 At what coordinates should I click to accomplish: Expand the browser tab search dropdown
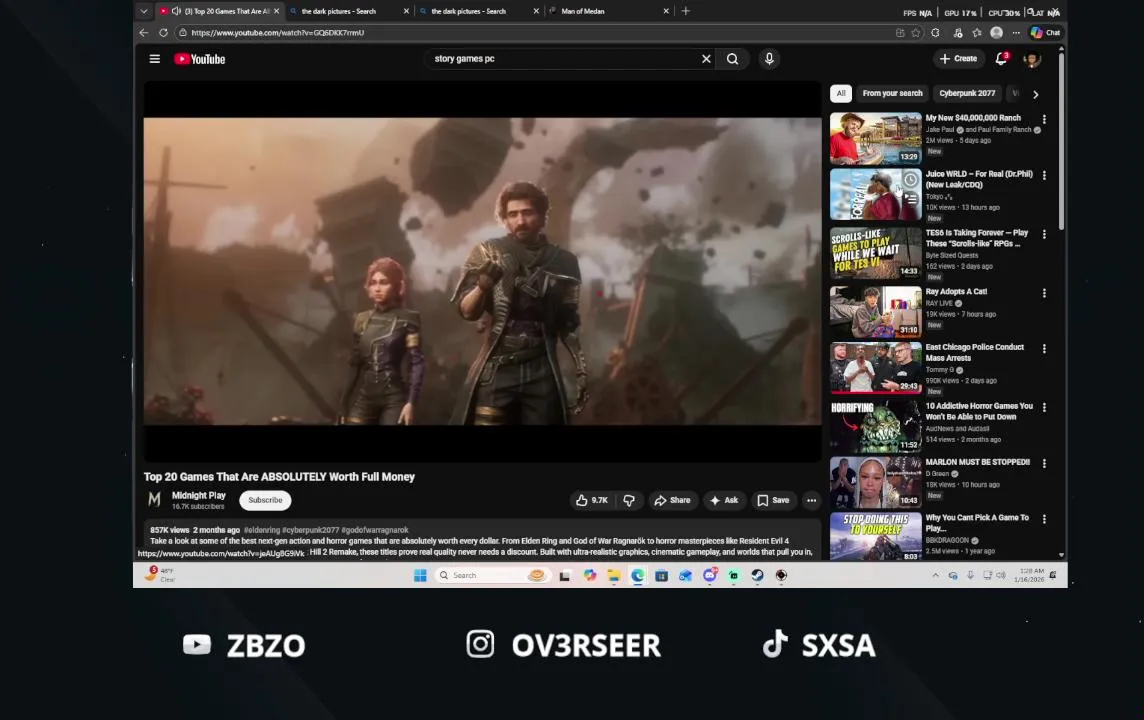[x=144, y=11]
